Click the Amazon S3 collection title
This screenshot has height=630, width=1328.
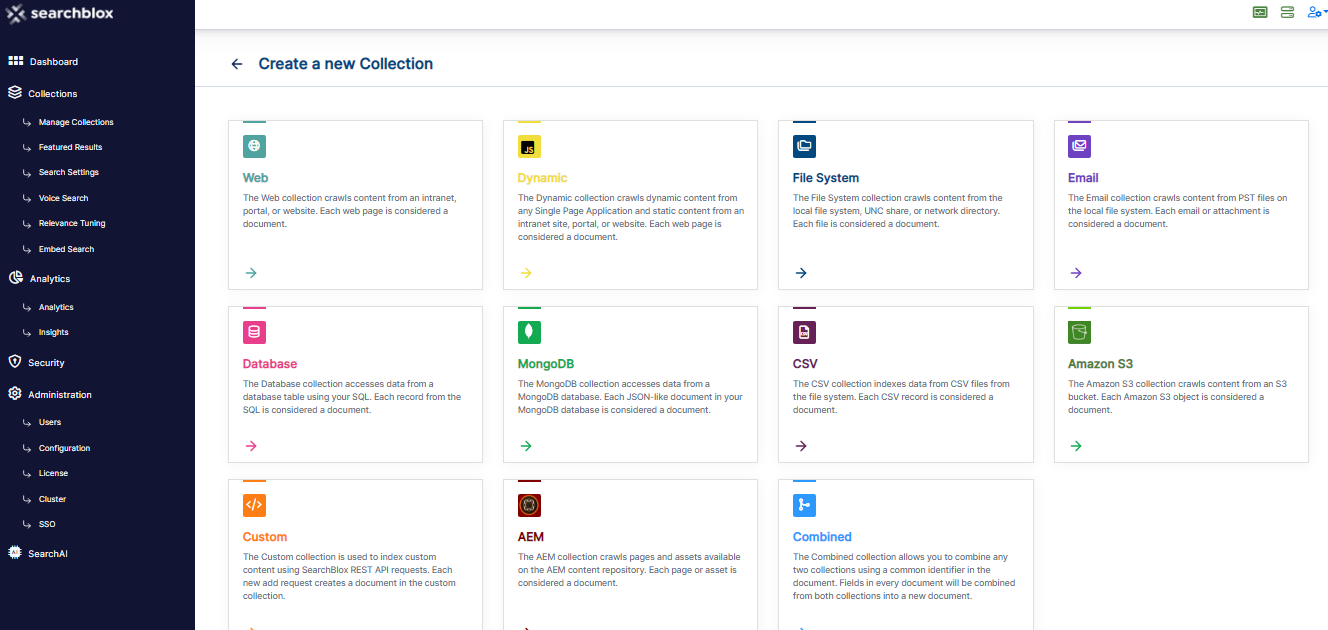tap(1100, 364)
